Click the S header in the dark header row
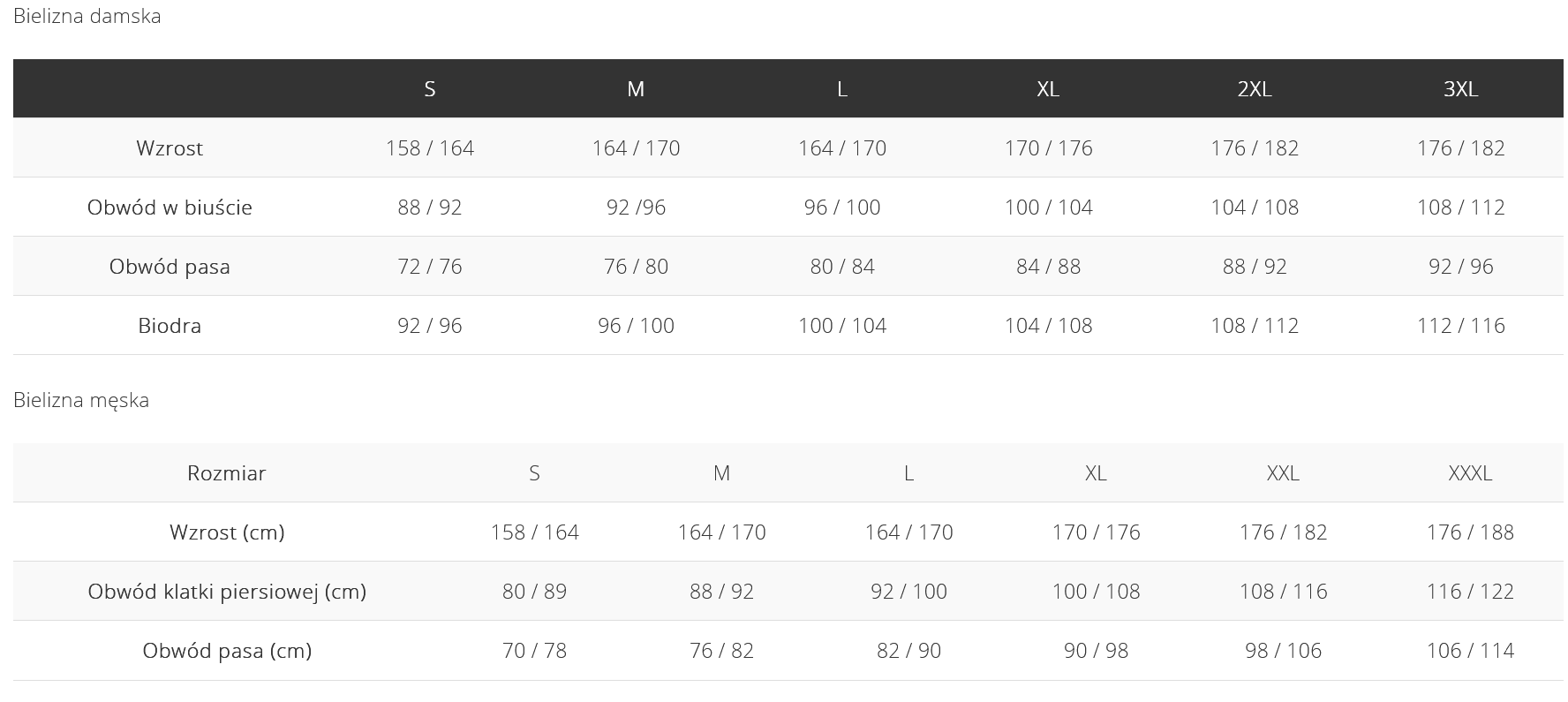This screenshot has width=1568, height=702. 430,89
